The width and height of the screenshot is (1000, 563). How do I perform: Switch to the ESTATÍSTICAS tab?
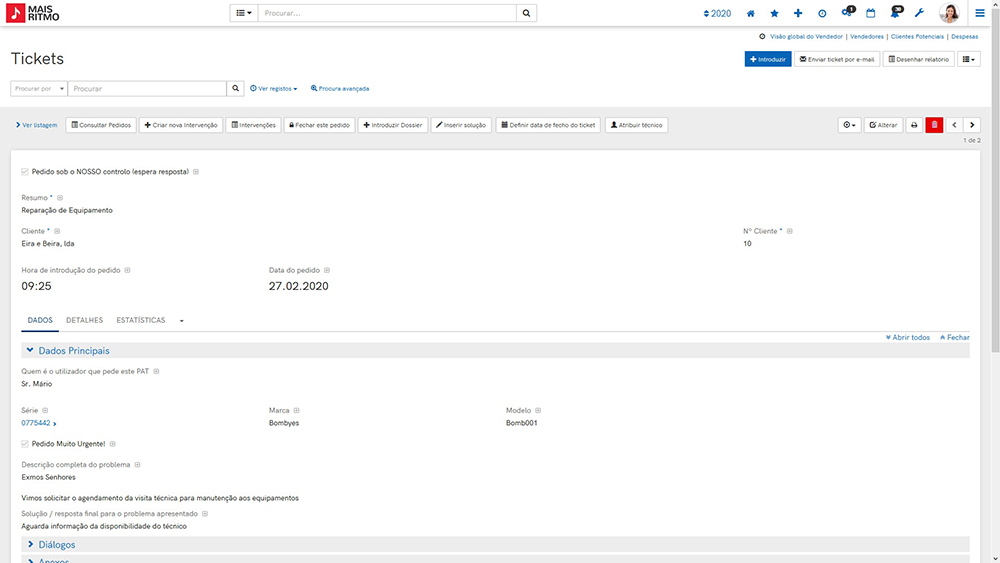coord(141,320)
